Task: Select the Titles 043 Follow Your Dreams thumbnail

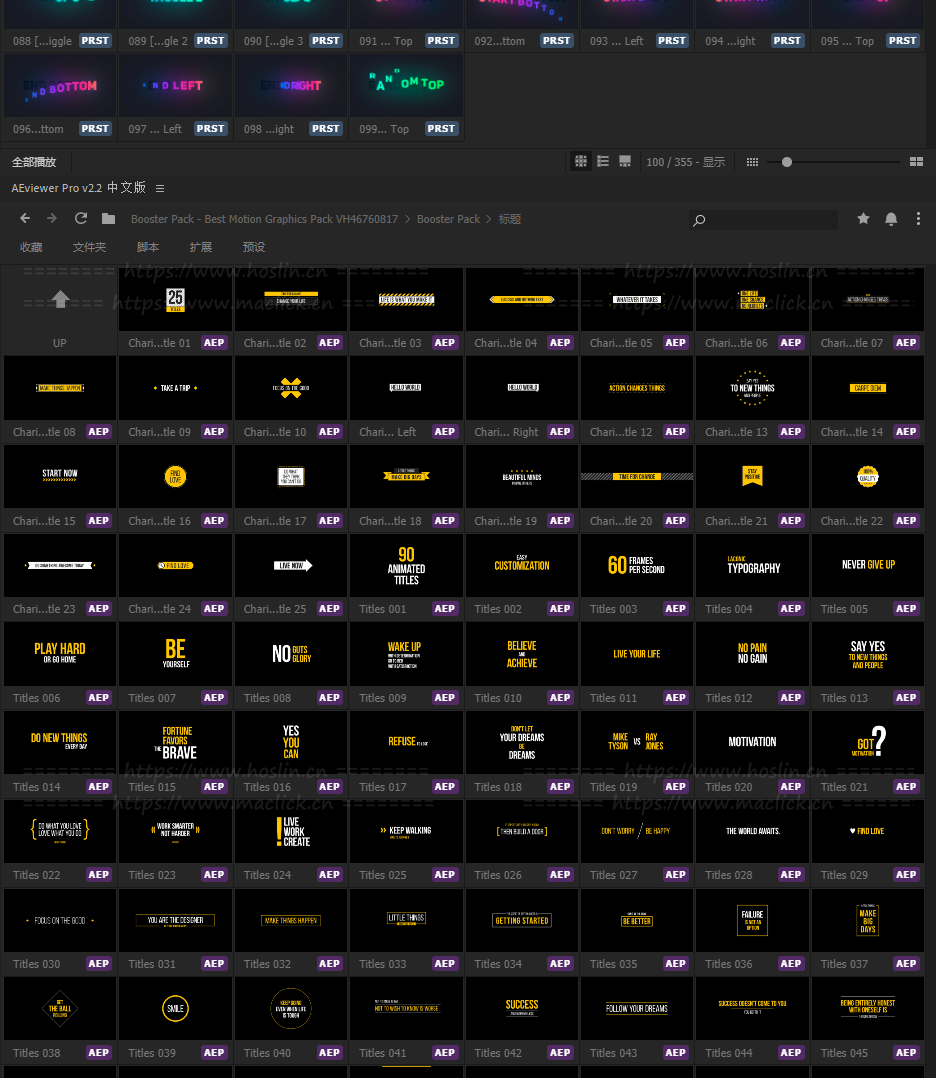Action: pyautogui.click(x=637, y=1009)
